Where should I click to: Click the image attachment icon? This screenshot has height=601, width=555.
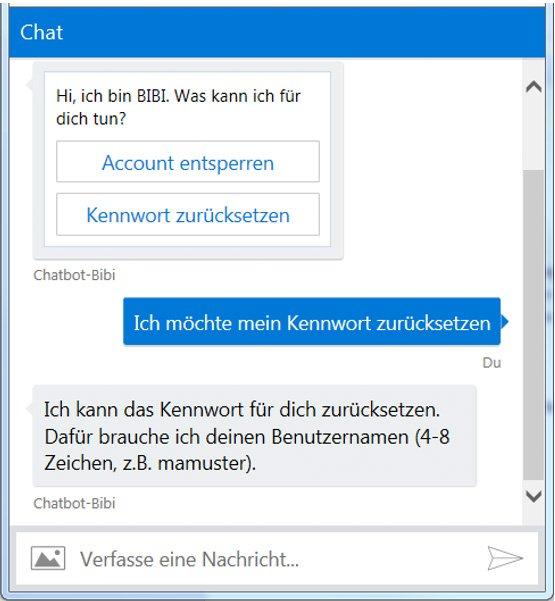pyautogui.click(x=48, y=558)
